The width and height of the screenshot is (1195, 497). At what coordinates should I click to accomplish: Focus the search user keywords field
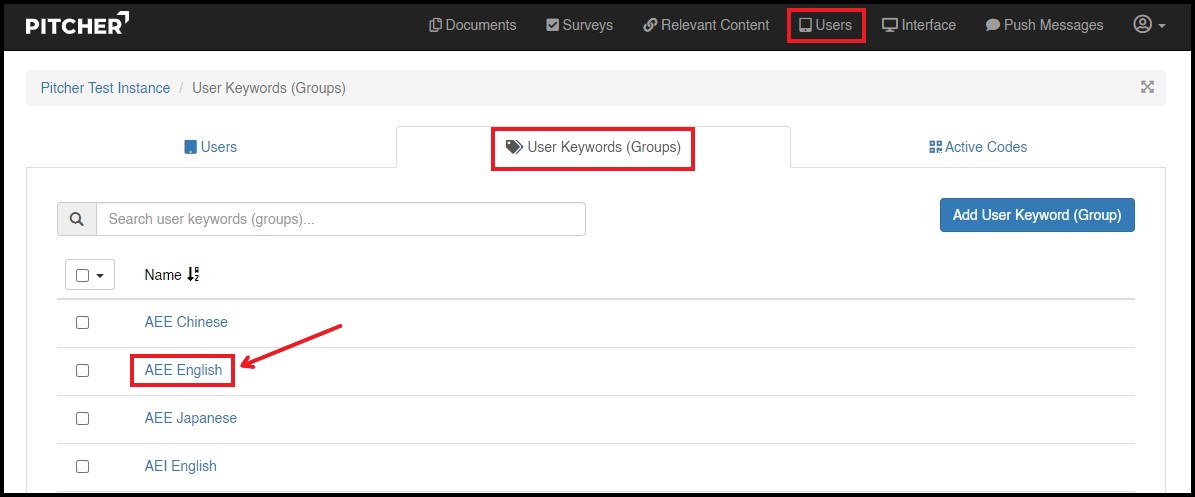tap(340, 219)
